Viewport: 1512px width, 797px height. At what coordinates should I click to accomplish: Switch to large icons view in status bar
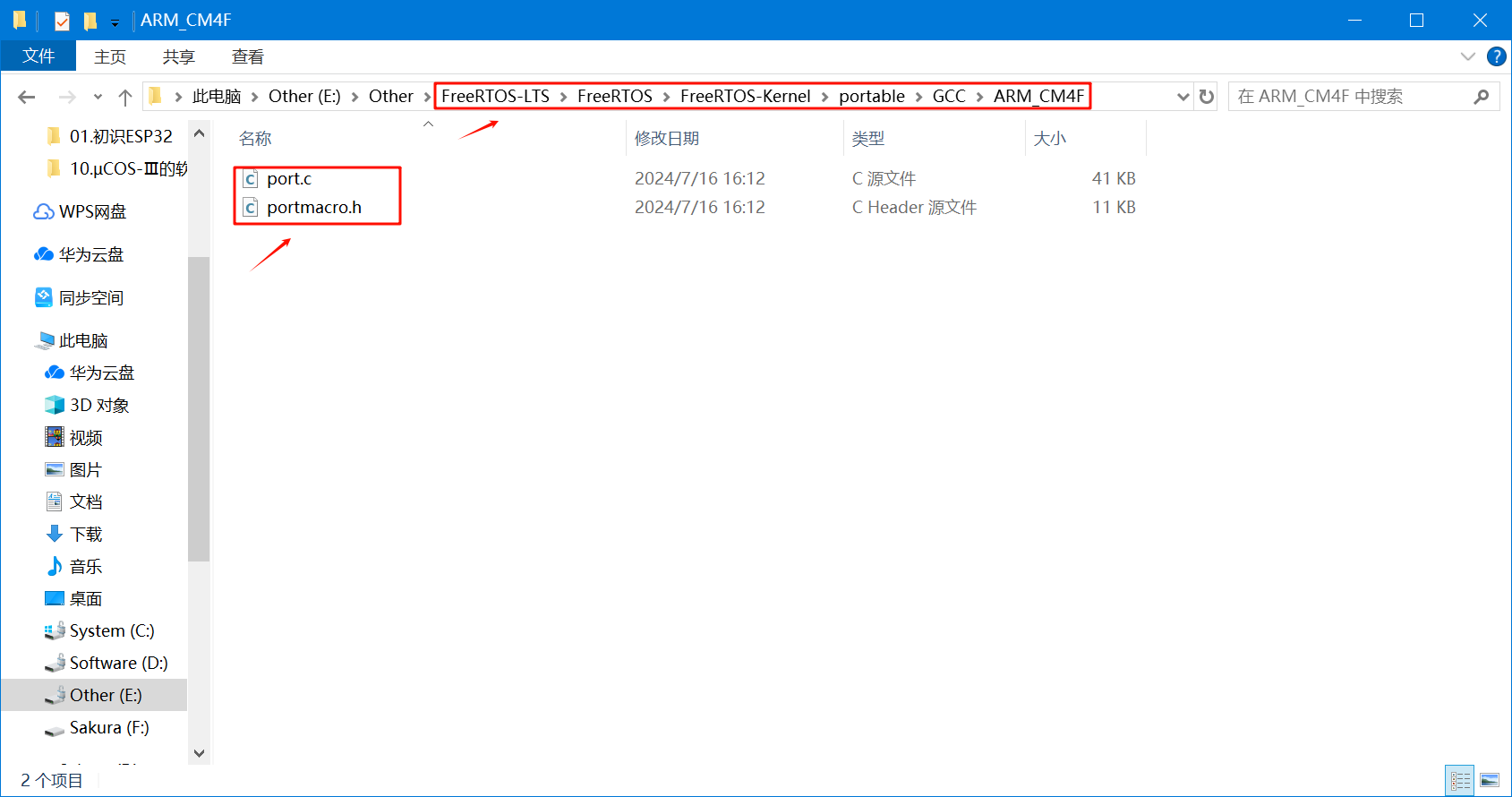(1490, 780)
